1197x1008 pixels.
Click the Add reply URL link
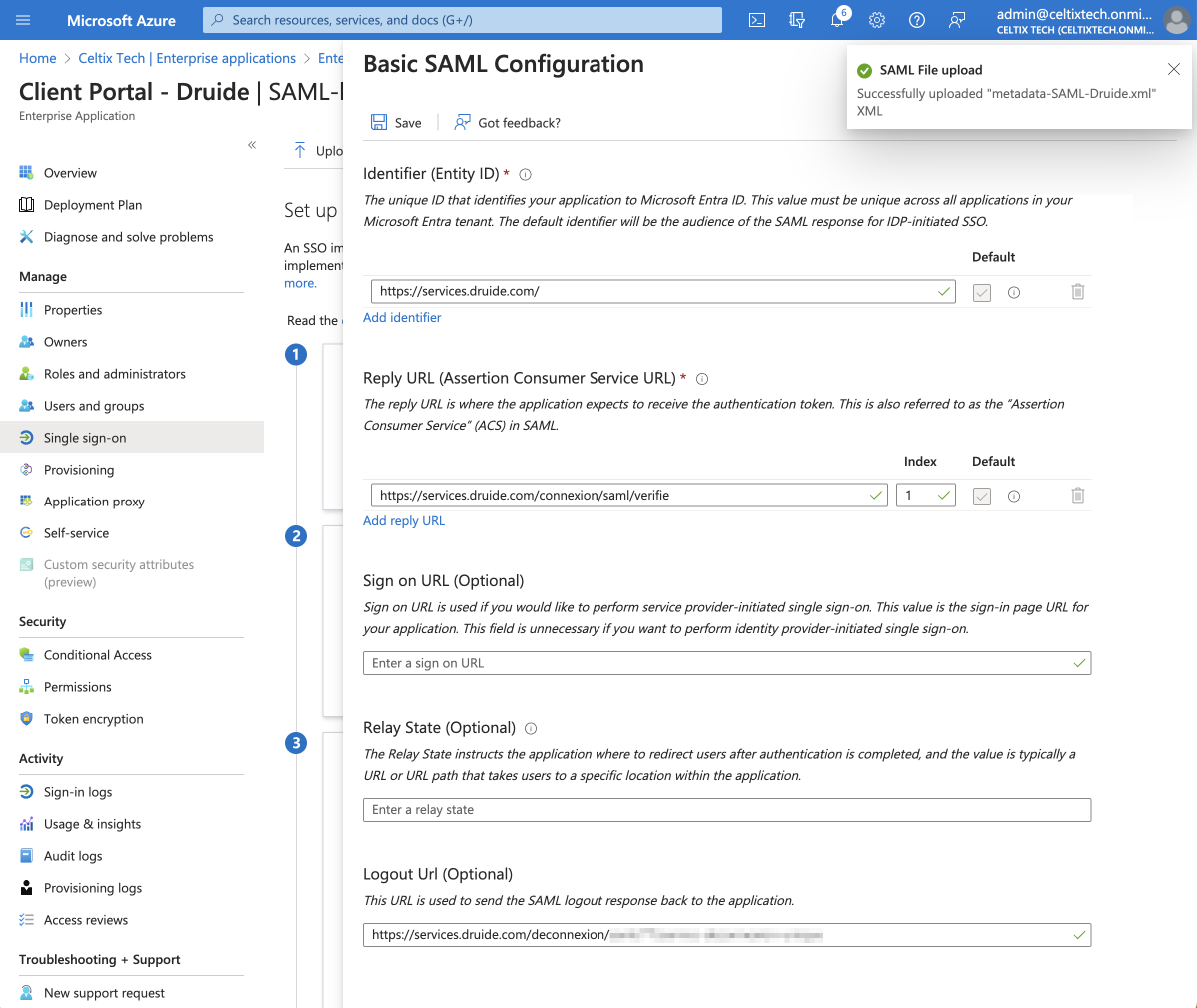pyautogui.click(x=404, y=521)
